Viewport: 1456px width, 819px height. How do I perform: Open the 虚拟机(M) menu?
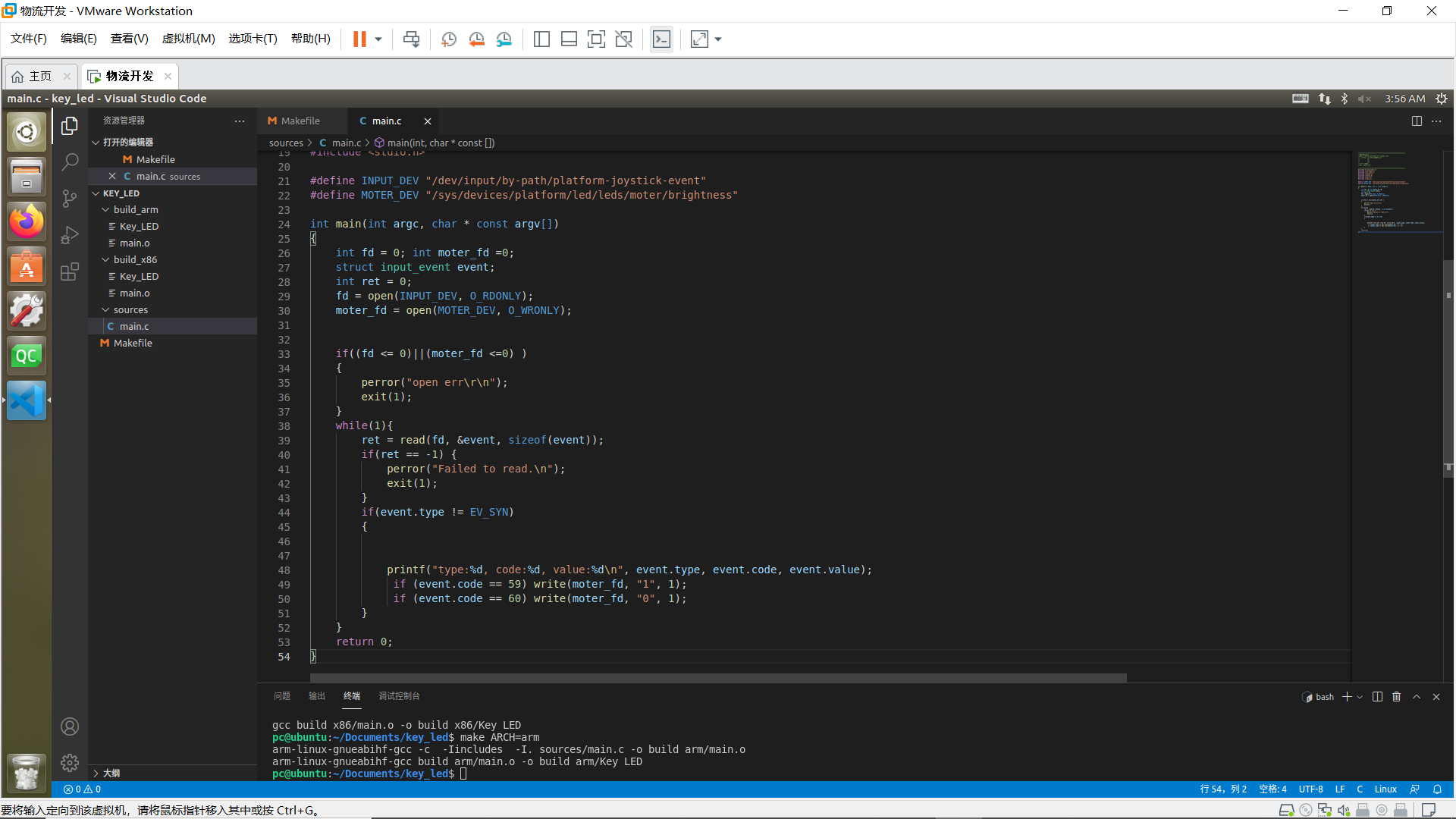tap(188, 39)
